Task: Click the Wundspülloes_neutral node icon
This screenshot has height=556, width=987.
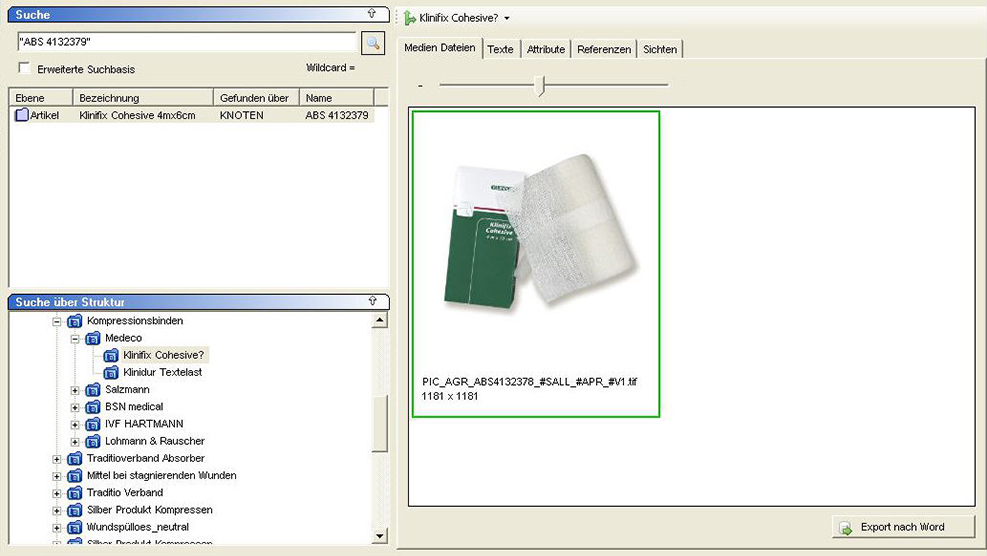Action: pos(74,527)
